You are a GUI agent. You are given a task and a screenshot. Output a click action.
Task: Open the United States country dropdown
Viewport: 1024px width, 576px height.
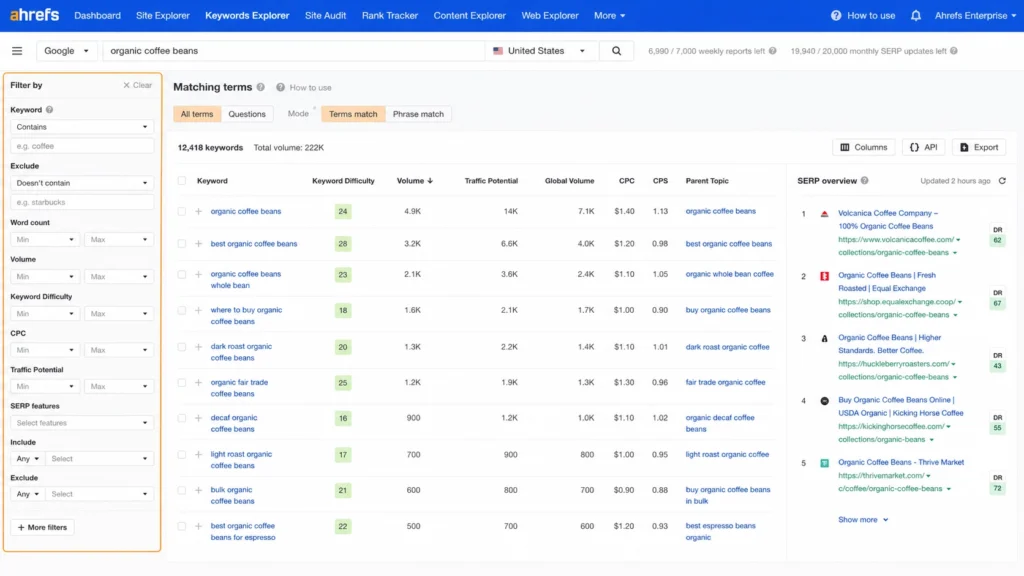point(539,51)
